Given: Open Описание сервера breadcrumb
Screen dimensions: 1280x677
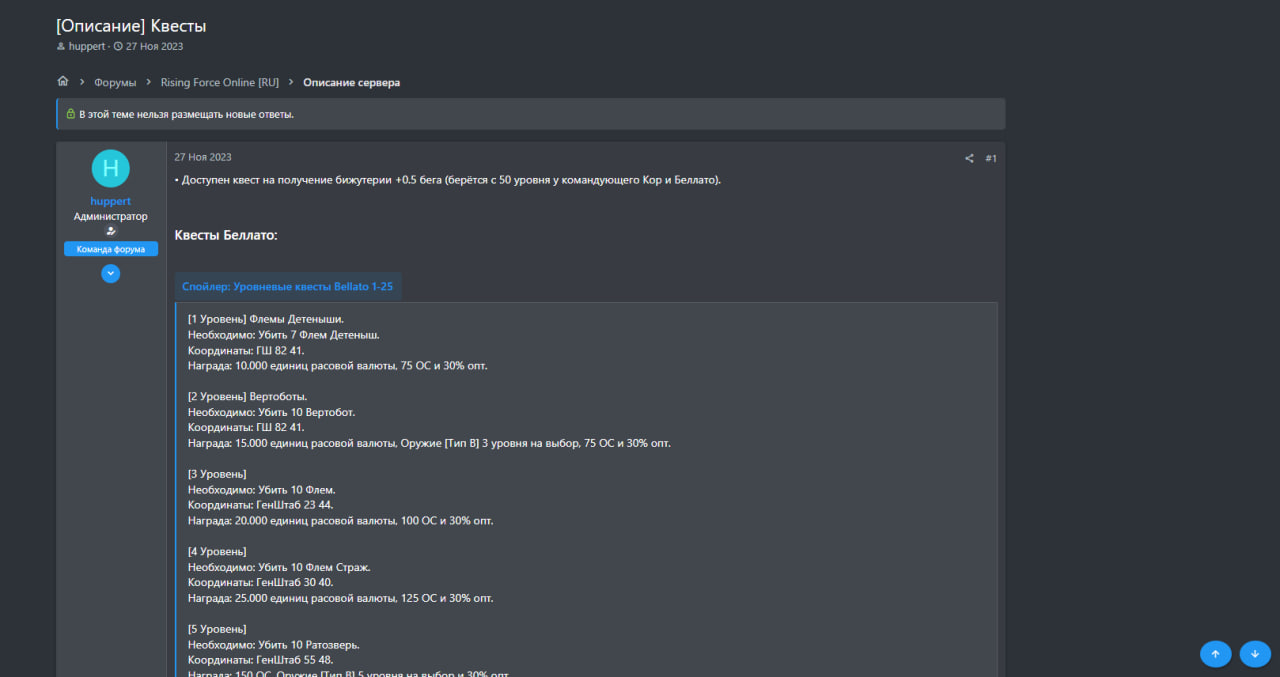Looking at the screenshot, I should click(352, 83).
